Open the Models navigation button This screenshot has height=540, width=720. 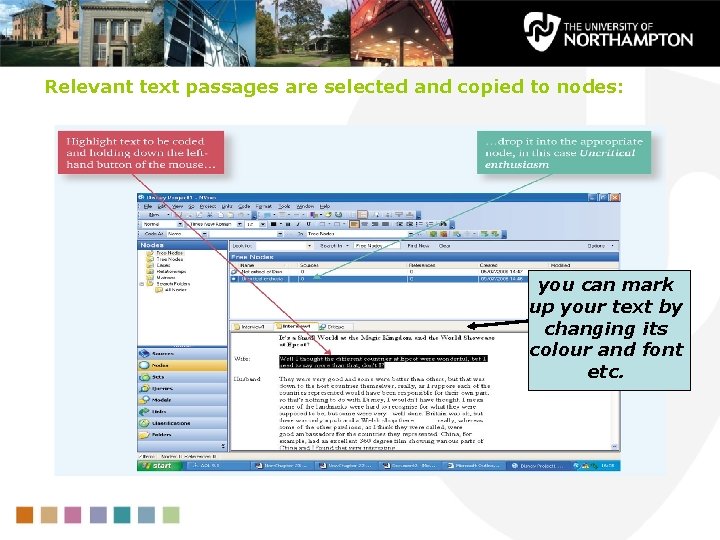(x=182, y=399)
